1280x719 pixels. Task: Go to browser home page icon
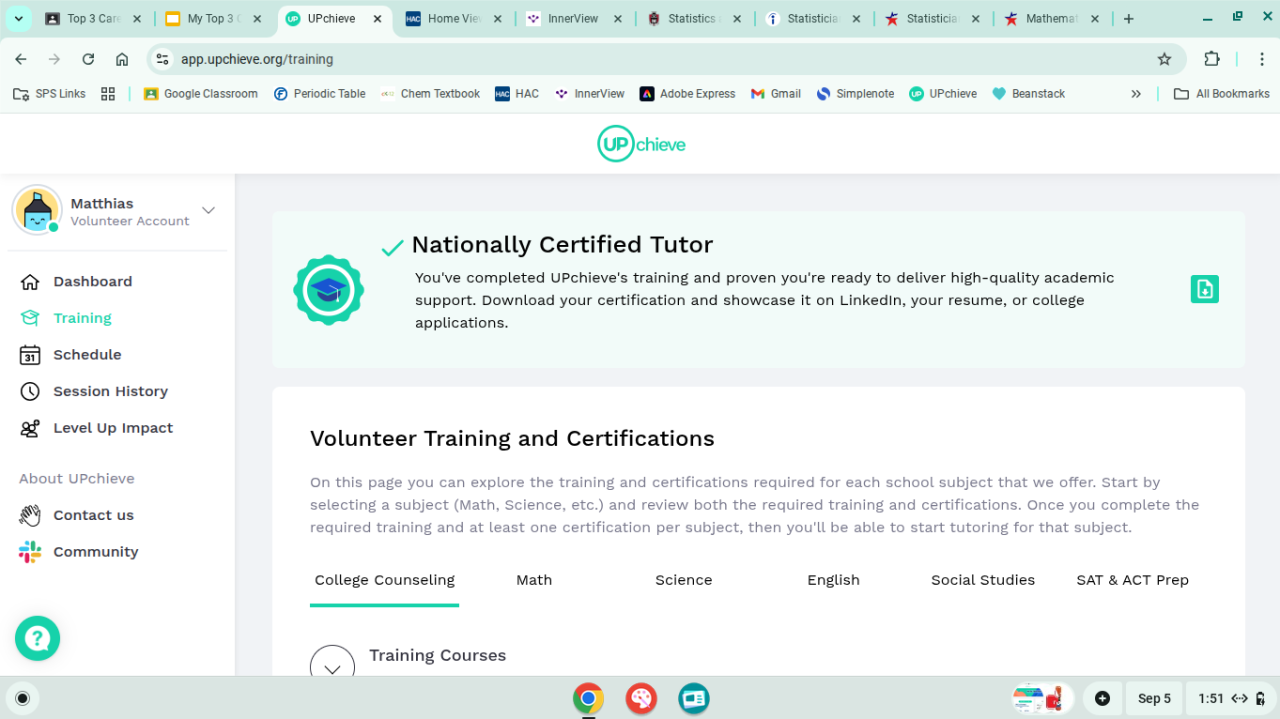(x=122, y=59)
